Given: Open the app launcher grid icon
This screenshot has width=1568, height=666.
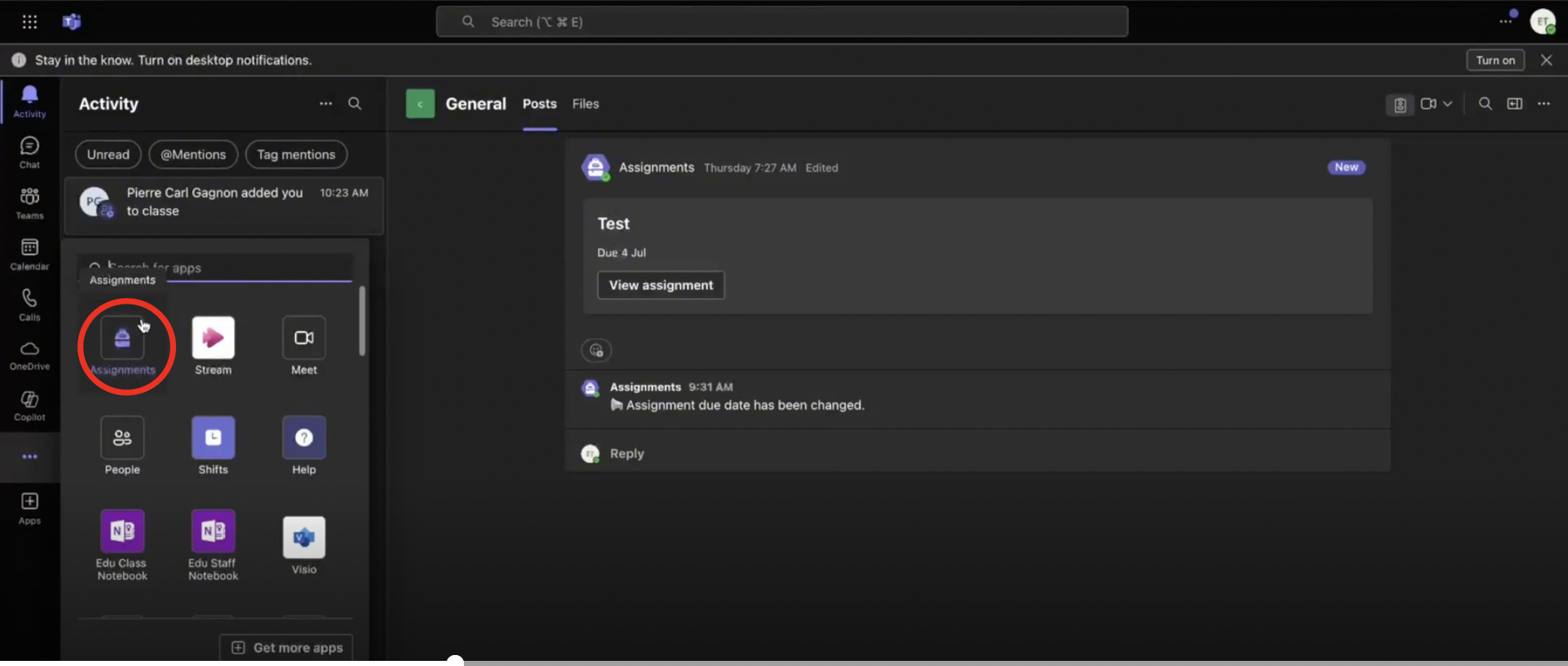Looking at the screenshot, I should (x=29, y=22).
